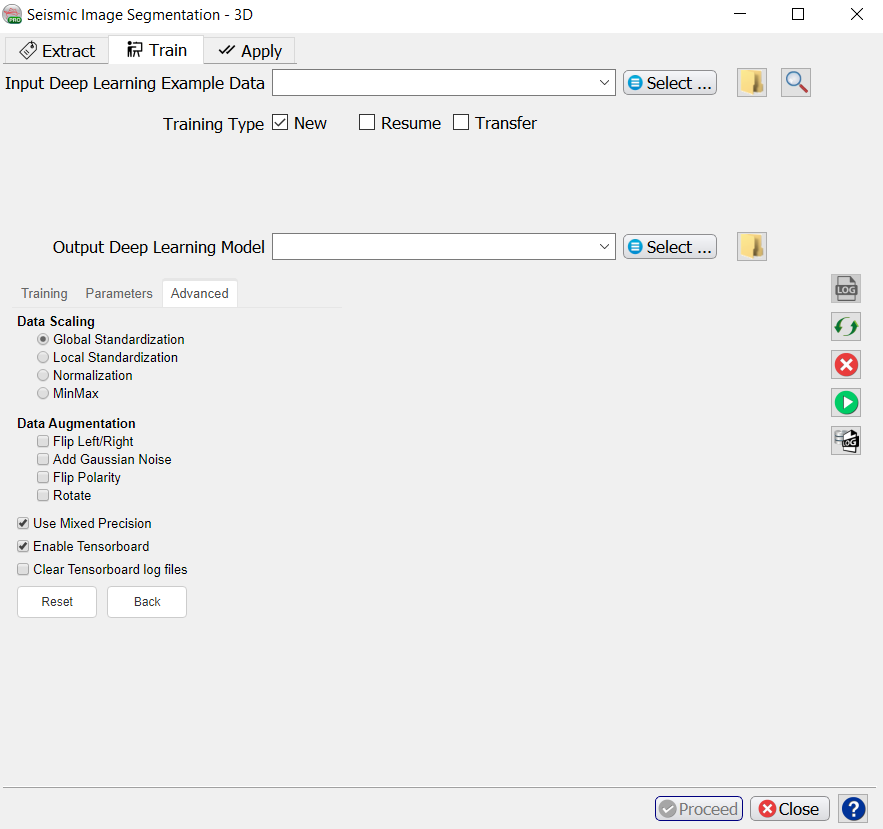This screenshot has height=829, width=883.
Task: Expand Output Deep Learning Model dropdown
Action: click(x=605, y=247)
